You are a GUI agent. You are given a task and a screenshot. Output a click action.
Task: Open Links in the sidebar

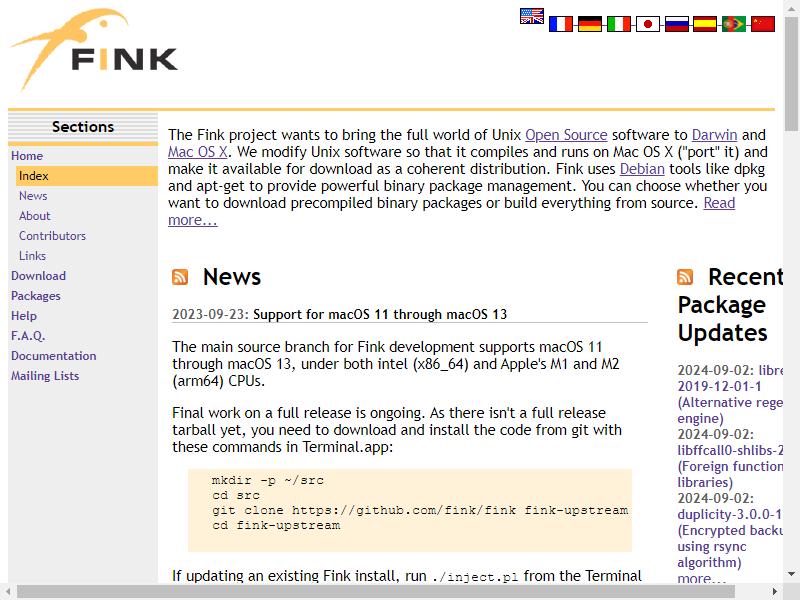(33, 256)
